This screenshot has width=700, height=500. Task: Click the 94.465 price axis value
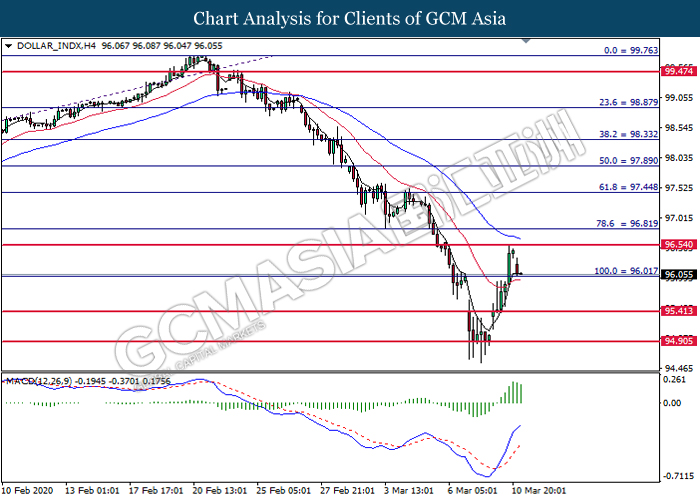coord(679,368)
